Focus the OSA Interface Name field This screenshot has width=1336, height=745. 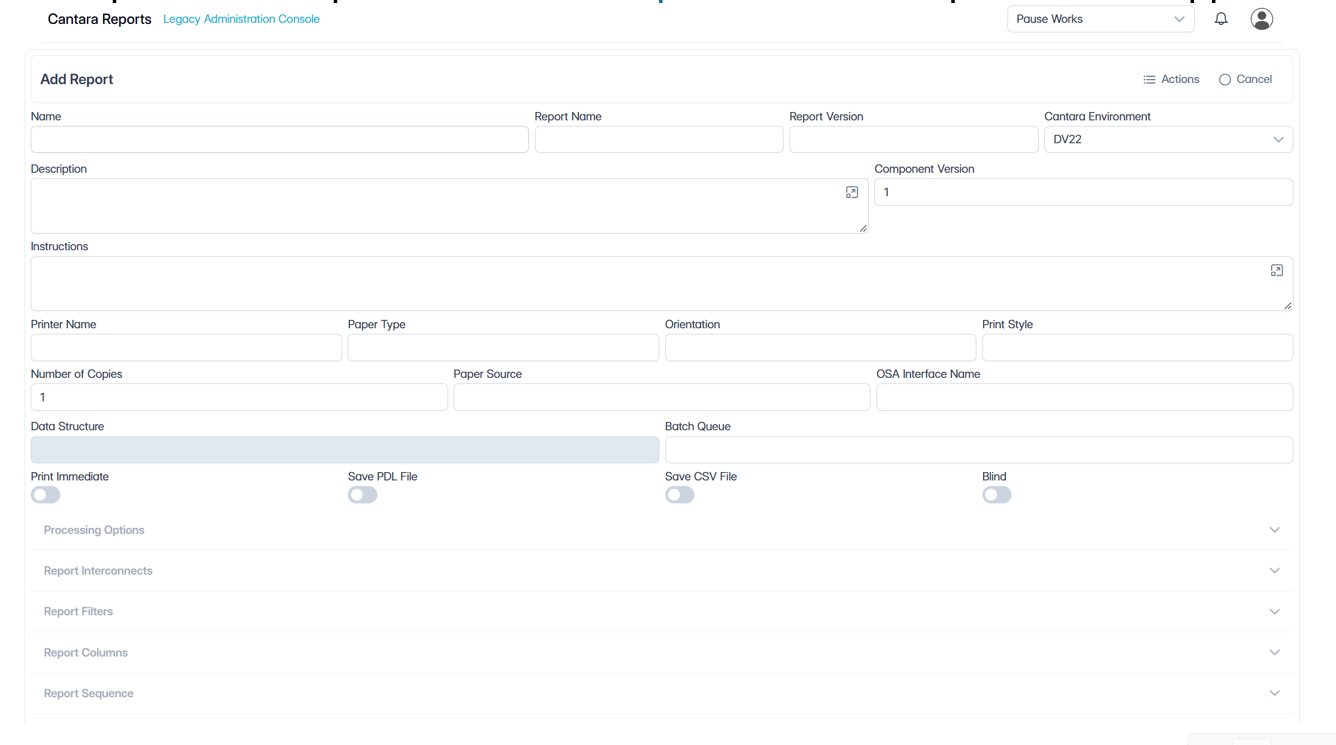[1085, 397]
